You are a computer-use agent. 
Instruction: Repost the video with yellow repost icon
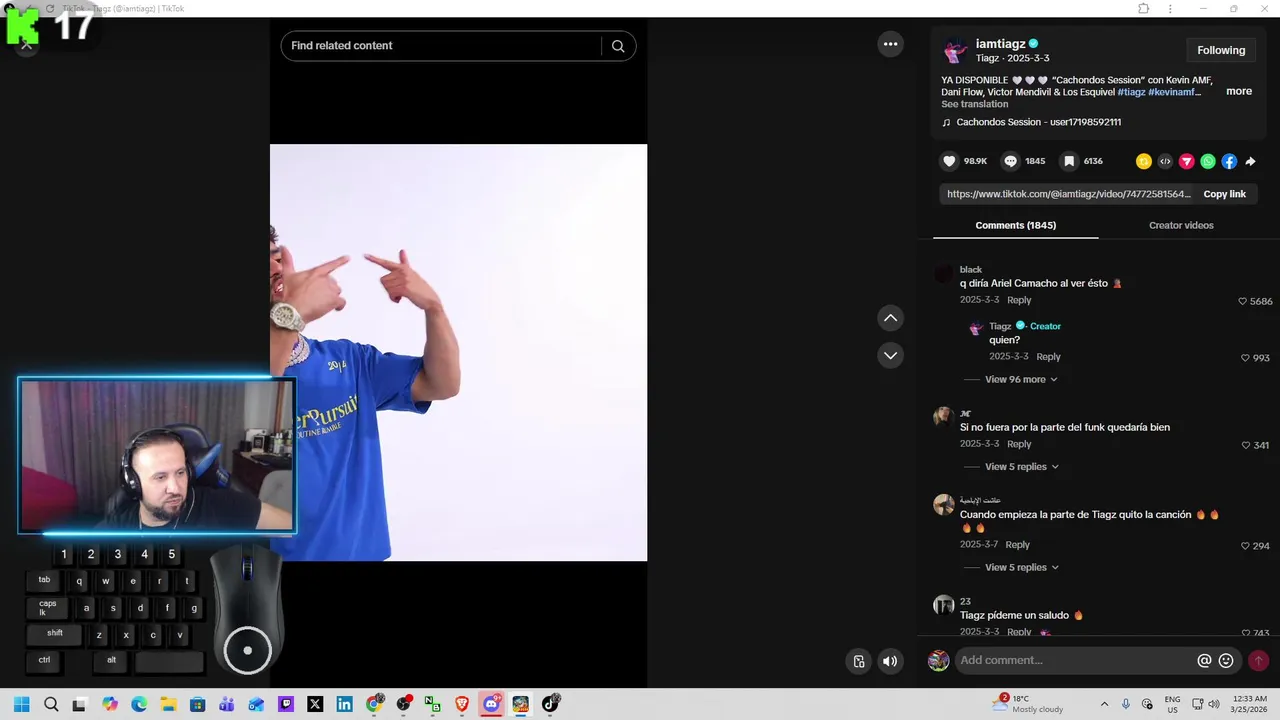pos(1144,161)
